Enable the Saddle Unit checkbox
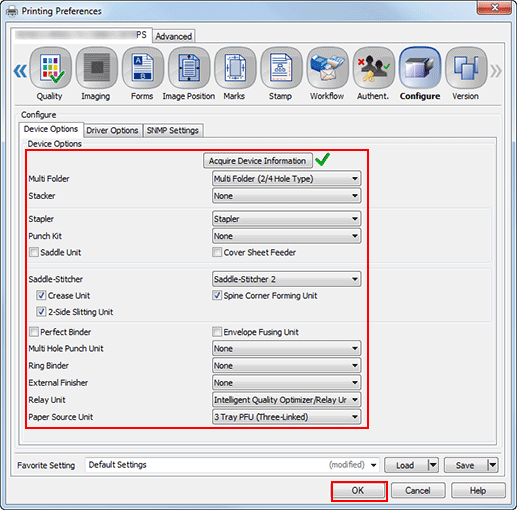The width and height of the screenshot is (517, 510). pyautogui.click(x=34, y=252)
